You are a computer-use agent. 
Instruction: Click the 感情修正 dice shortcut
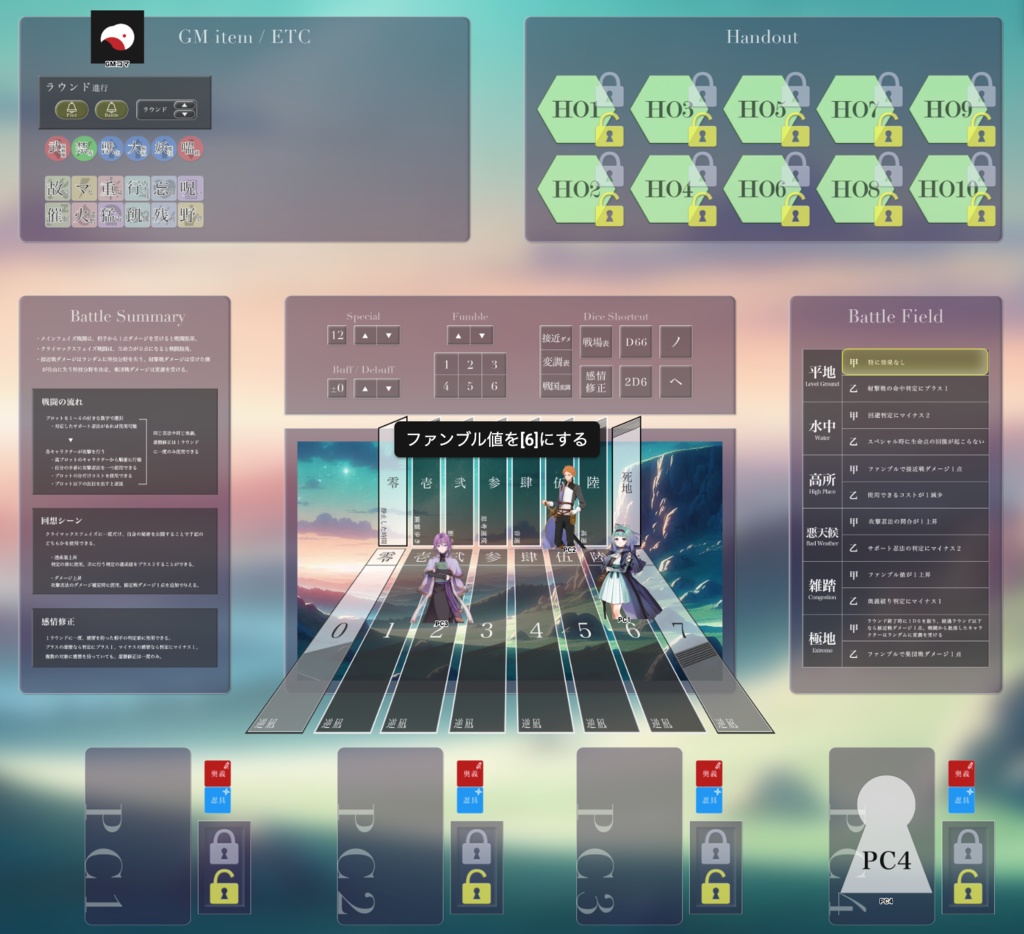(596, 382)
